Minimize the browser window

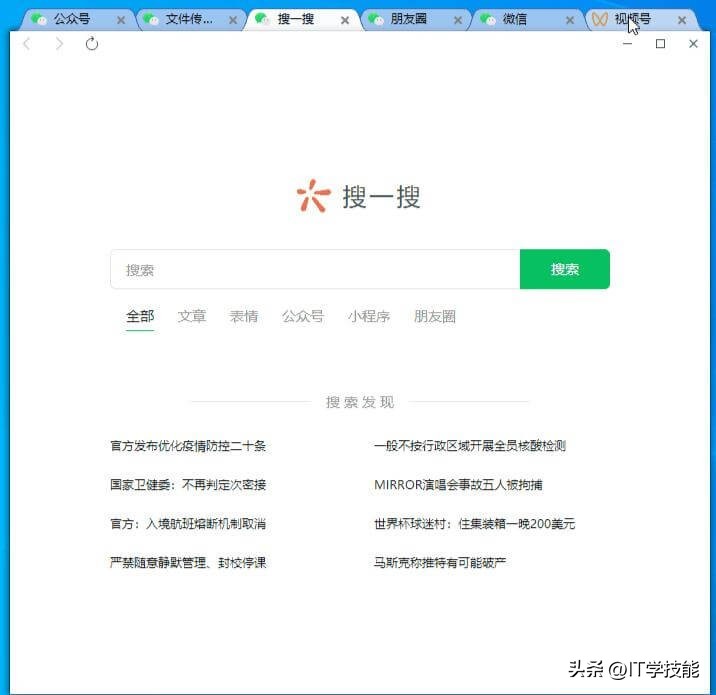627,44
